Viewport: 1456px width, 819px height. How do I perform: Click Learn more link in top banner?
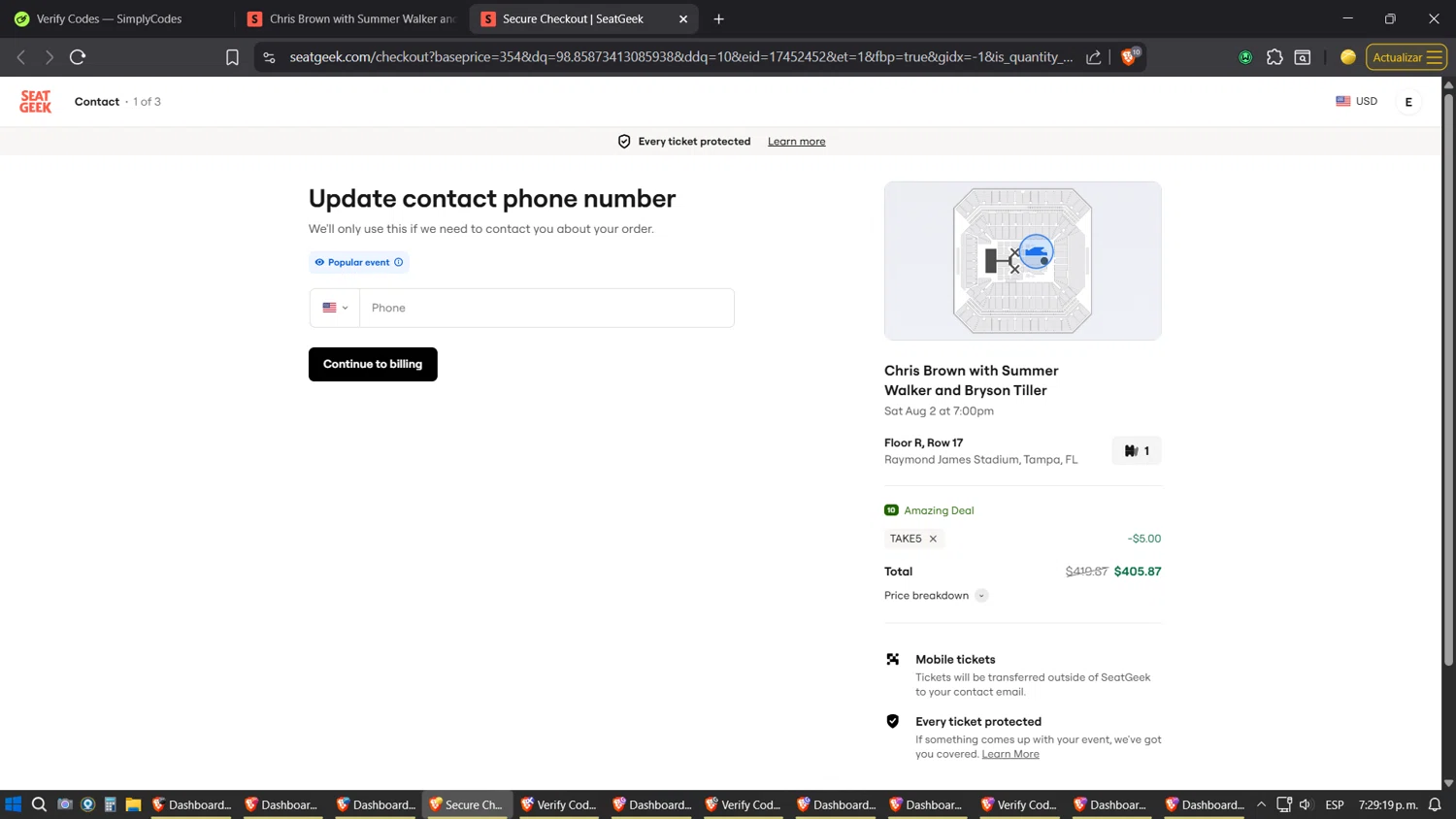[796, 142]
